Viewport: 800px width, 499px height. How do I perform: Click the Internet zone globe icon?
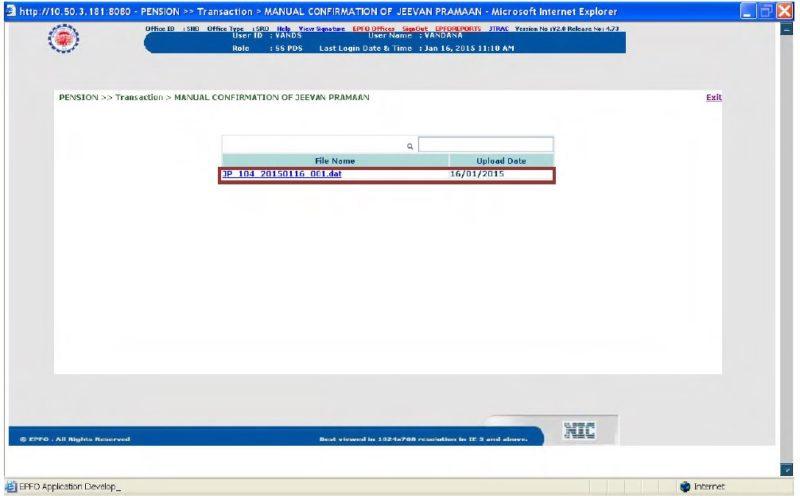(x=685, y=487)
